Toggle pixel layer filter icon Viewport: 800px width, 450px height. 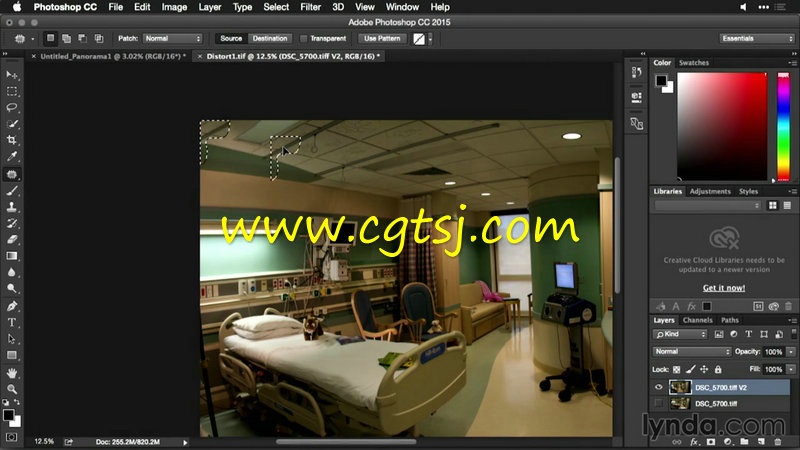[719, 334]
